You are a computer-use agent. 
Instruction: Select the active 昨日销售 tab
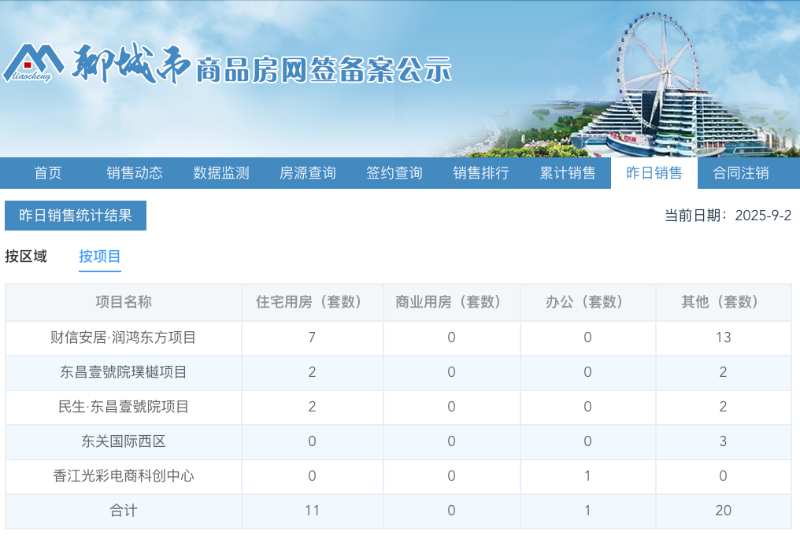pos(654,173)
